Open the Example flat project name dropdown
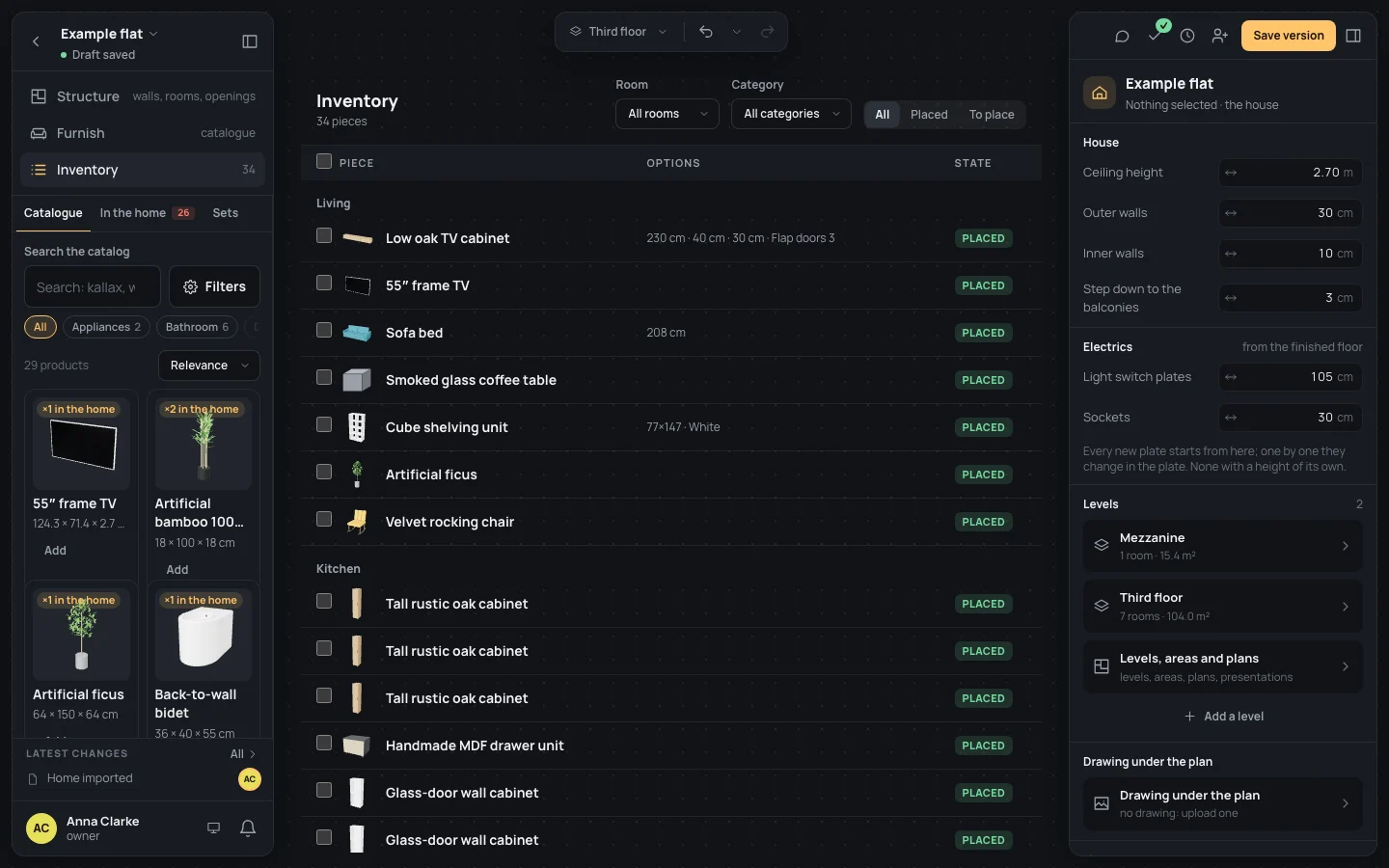 point(109,34)
